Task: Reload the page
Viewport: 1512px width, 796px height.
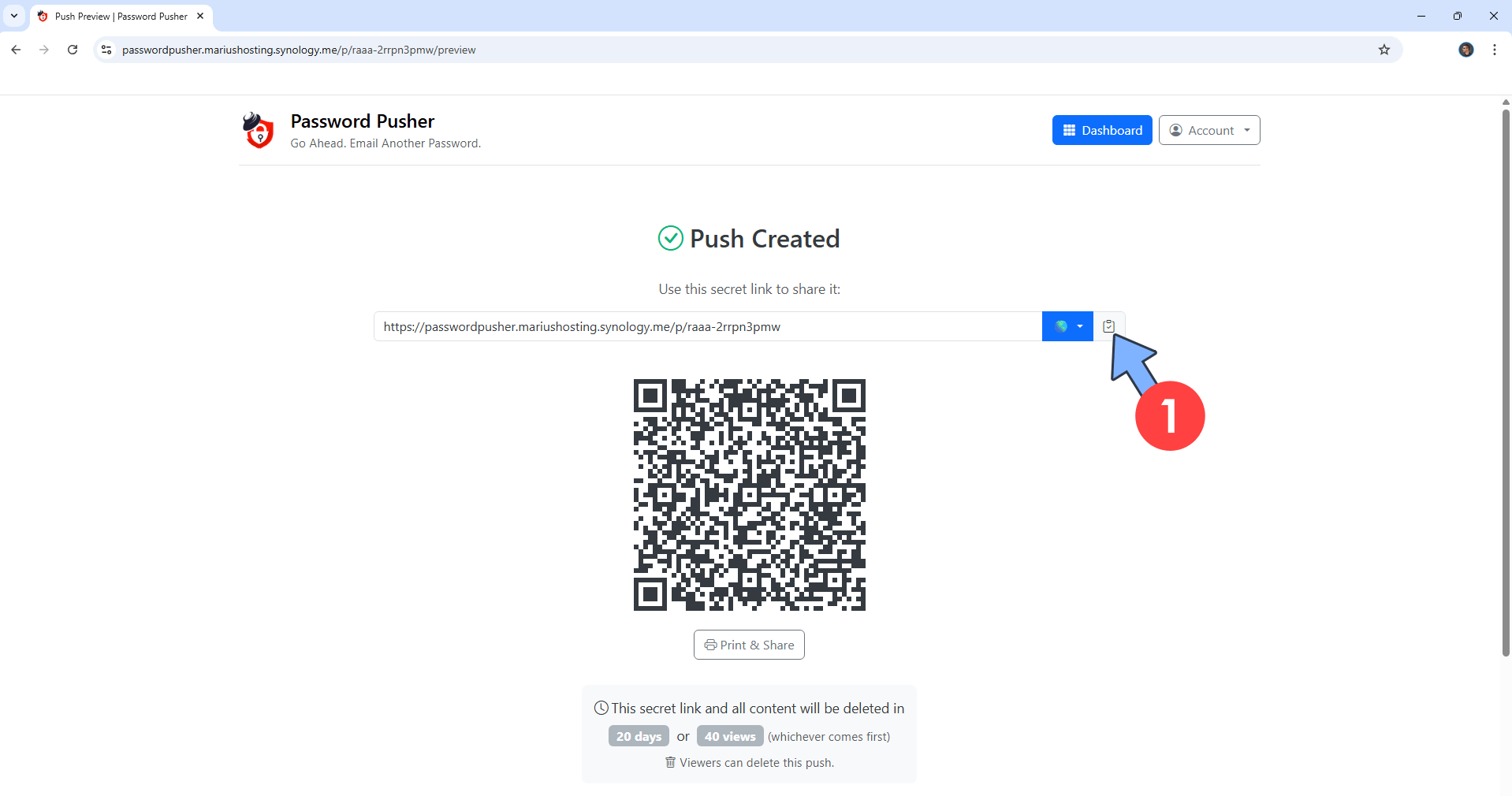Action: (73, 50)
